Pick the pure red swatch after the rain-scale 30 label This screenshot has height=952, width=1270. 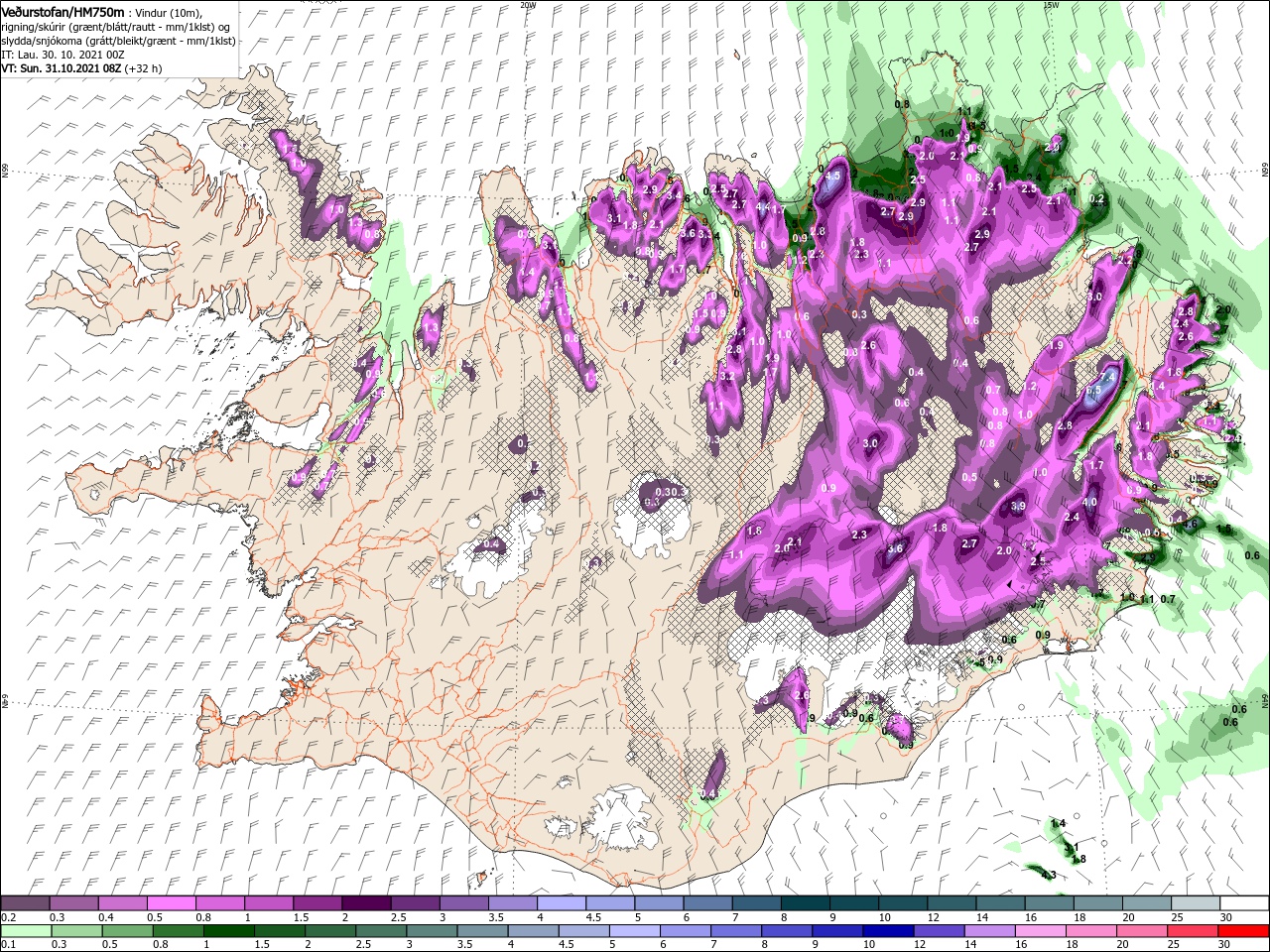[x=1244, y=931]
